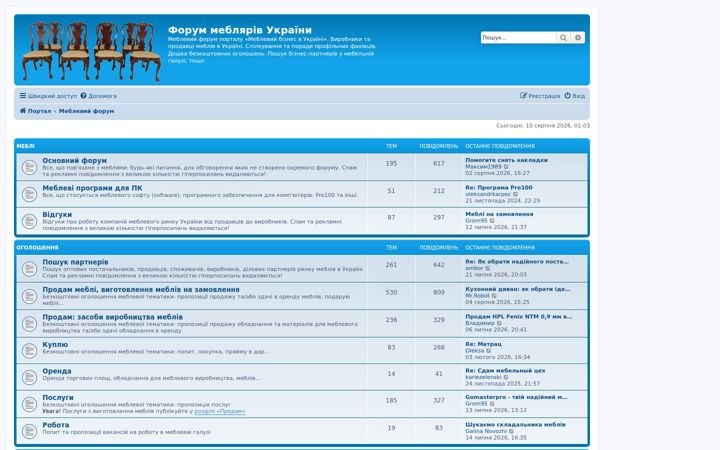
Task: Click the Форум меблярів України title
Action: (240, 30)
